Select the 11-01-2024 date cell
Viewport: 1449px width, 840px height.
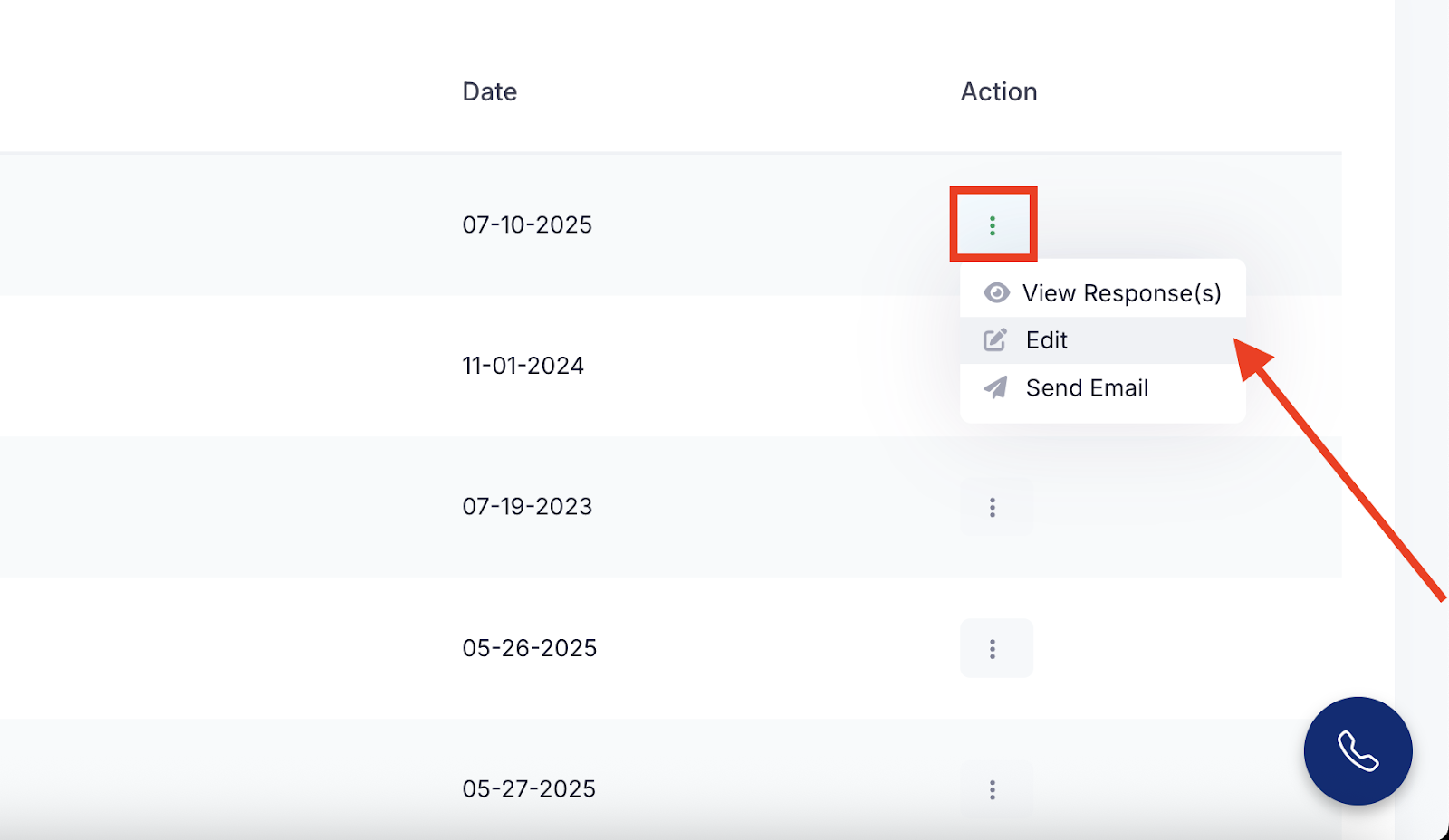[x=523, y=366]
